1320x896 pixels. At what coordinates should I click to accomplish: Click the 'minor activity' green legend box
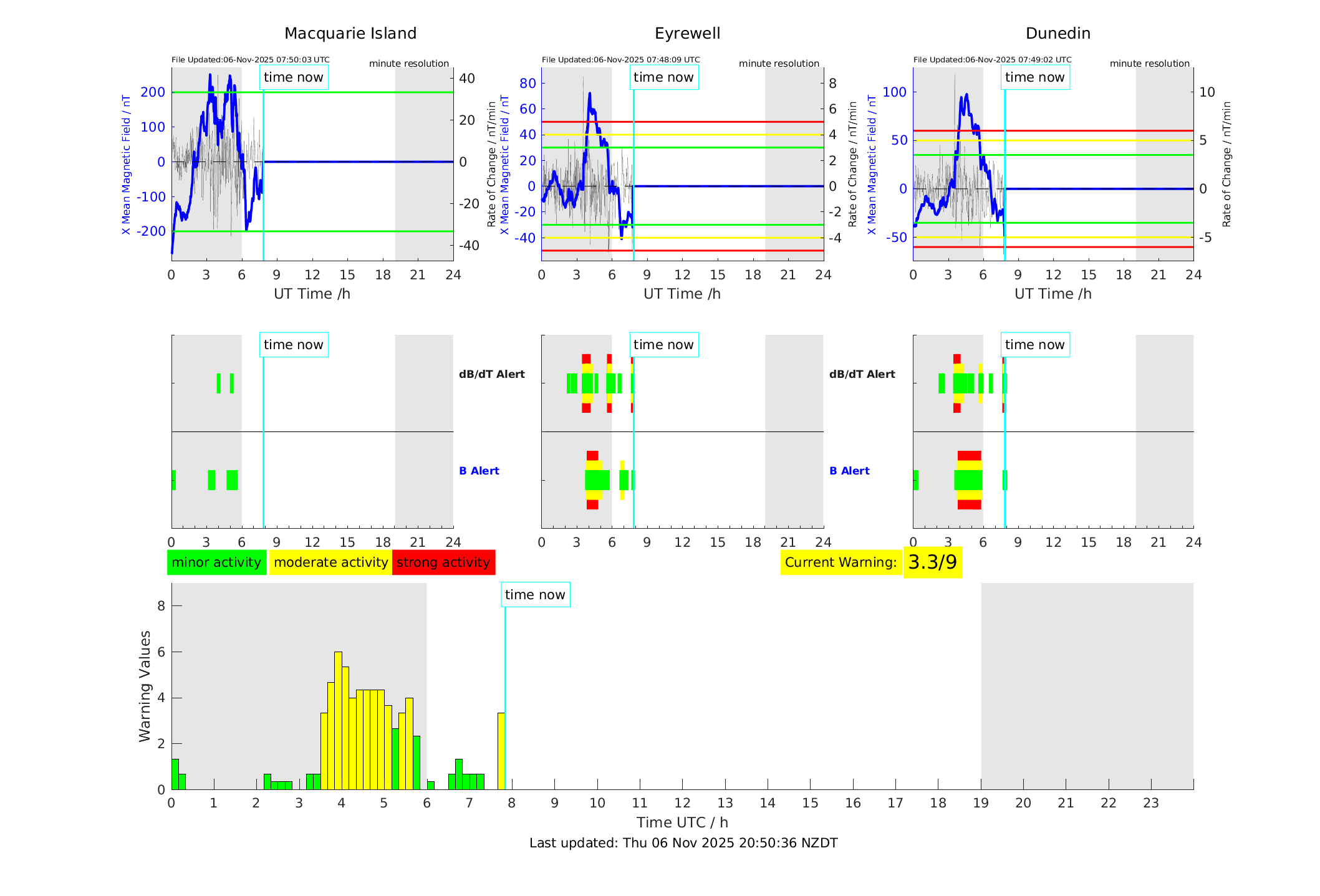216,562
